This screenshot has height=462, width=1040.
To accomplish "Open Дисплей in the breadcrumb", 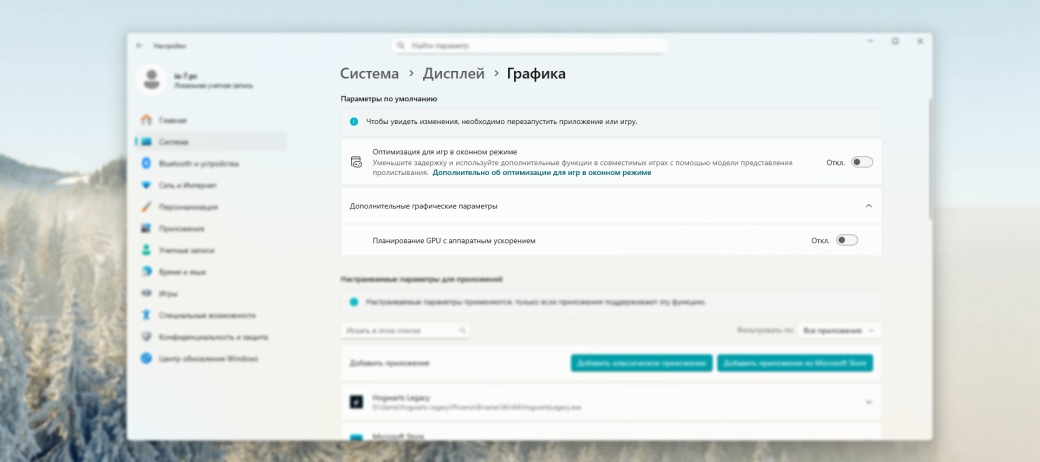I will click(454, 74).
